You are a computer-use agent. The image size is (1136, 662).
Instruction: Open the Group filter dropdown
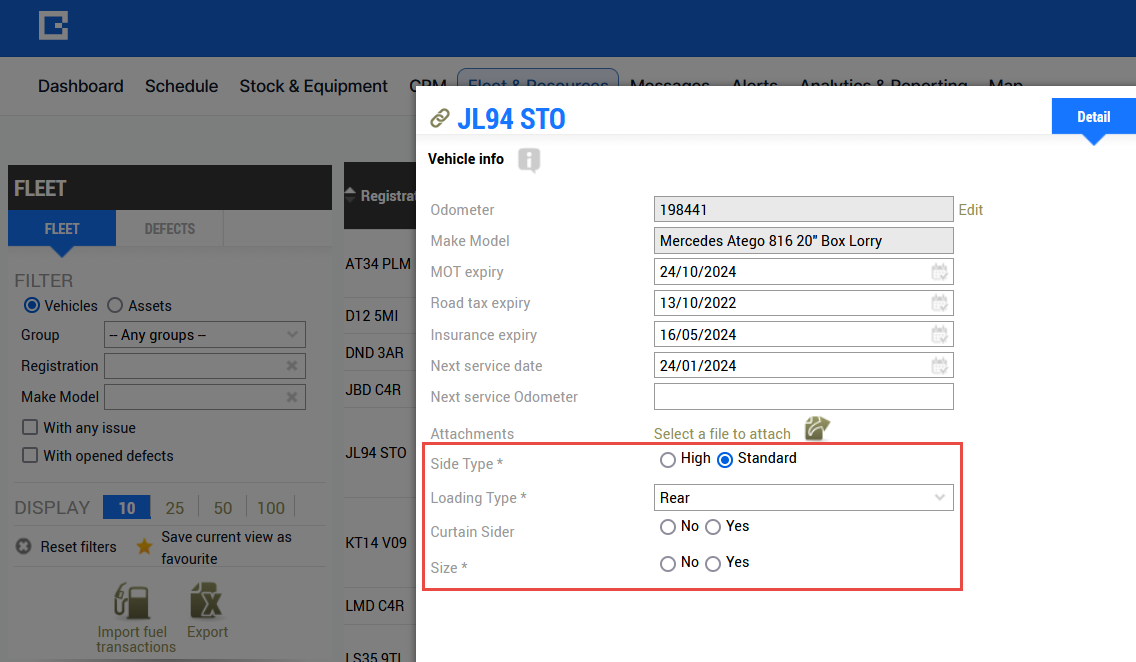[205, 335]
